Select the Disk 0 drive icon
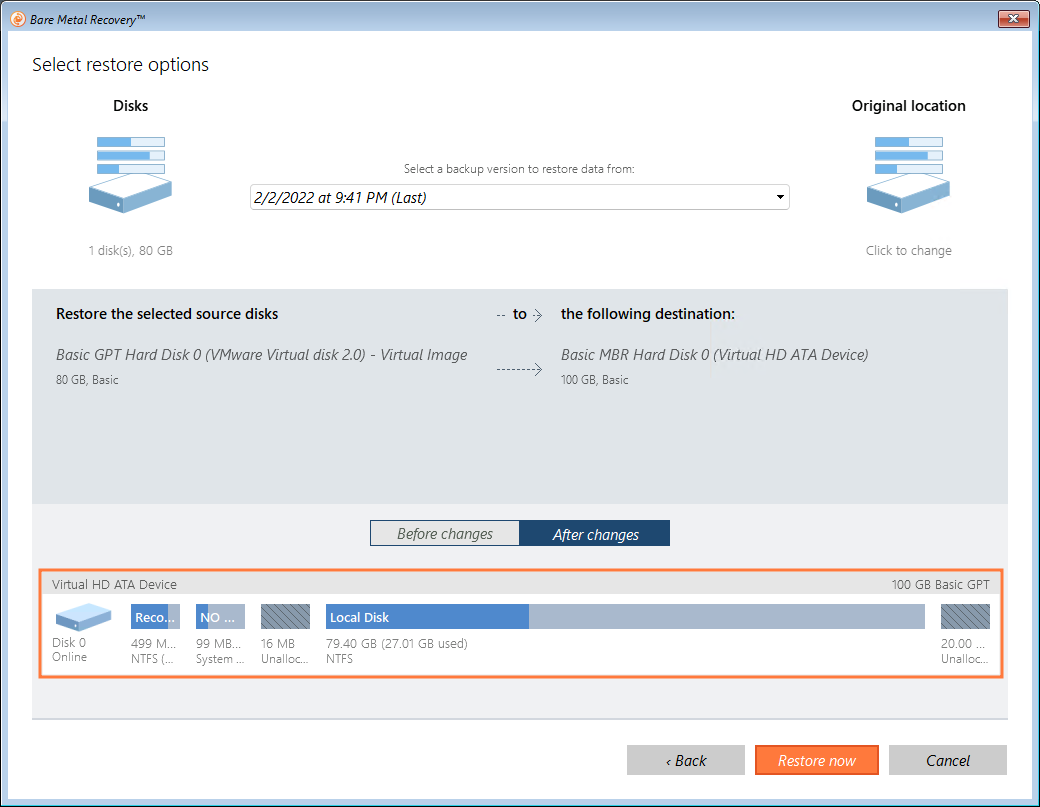The height and width of the screenshot is (807, 1040). click(x=82, y=618)
